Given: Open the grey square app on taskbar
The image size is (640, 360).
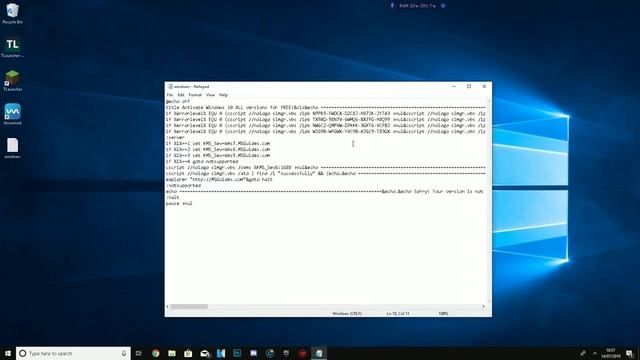Looking at the screenshot, I should point(286,353).
